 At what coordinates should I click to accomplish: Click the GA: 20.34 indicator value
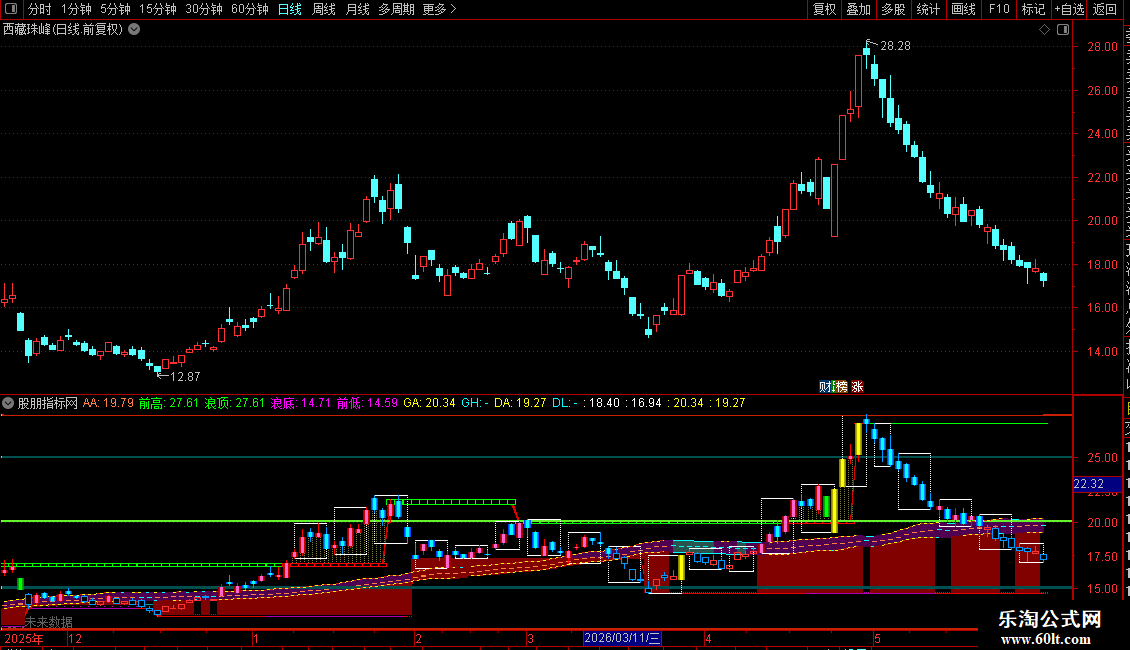click(x=430, y=404)
